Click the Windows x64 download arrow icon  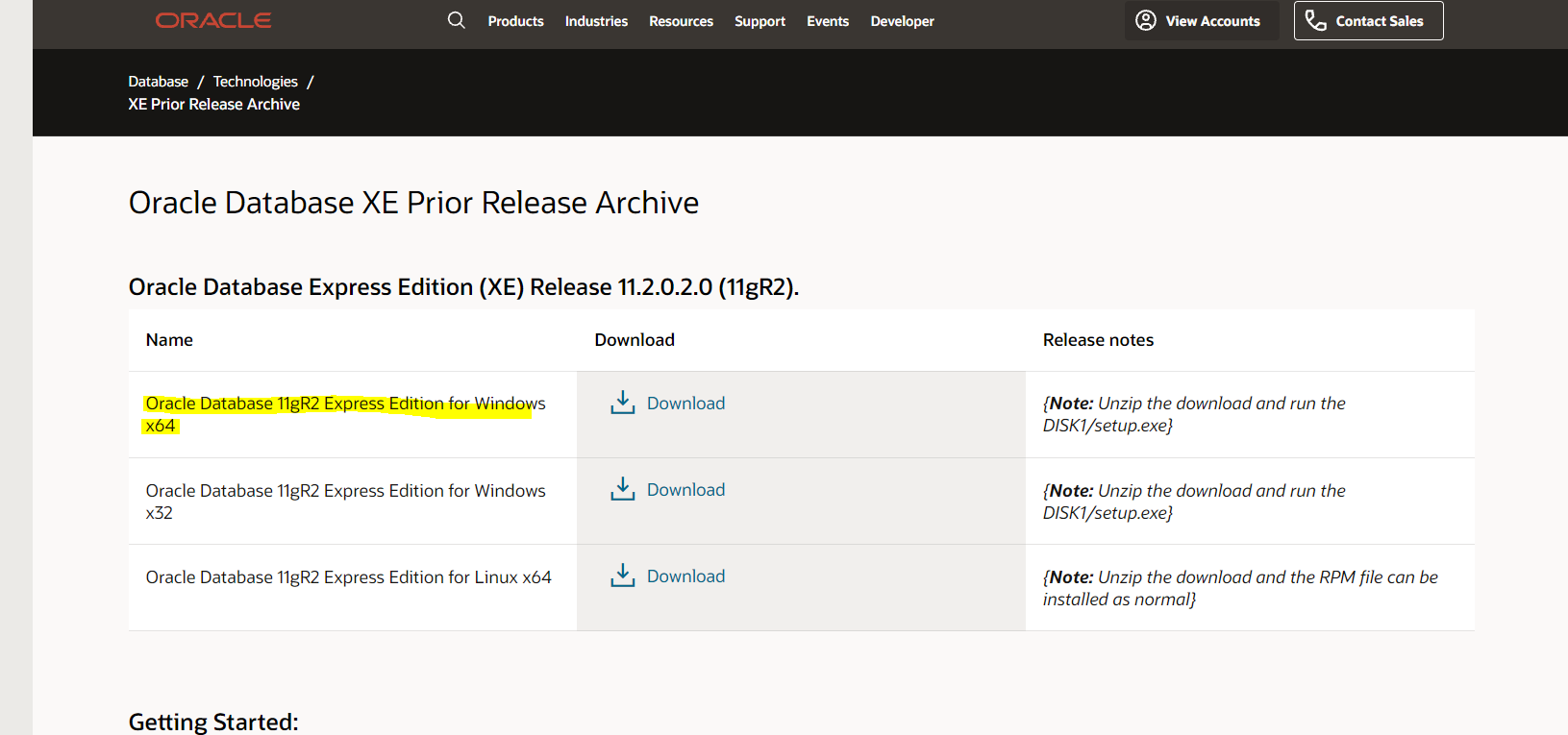(623, 403)
